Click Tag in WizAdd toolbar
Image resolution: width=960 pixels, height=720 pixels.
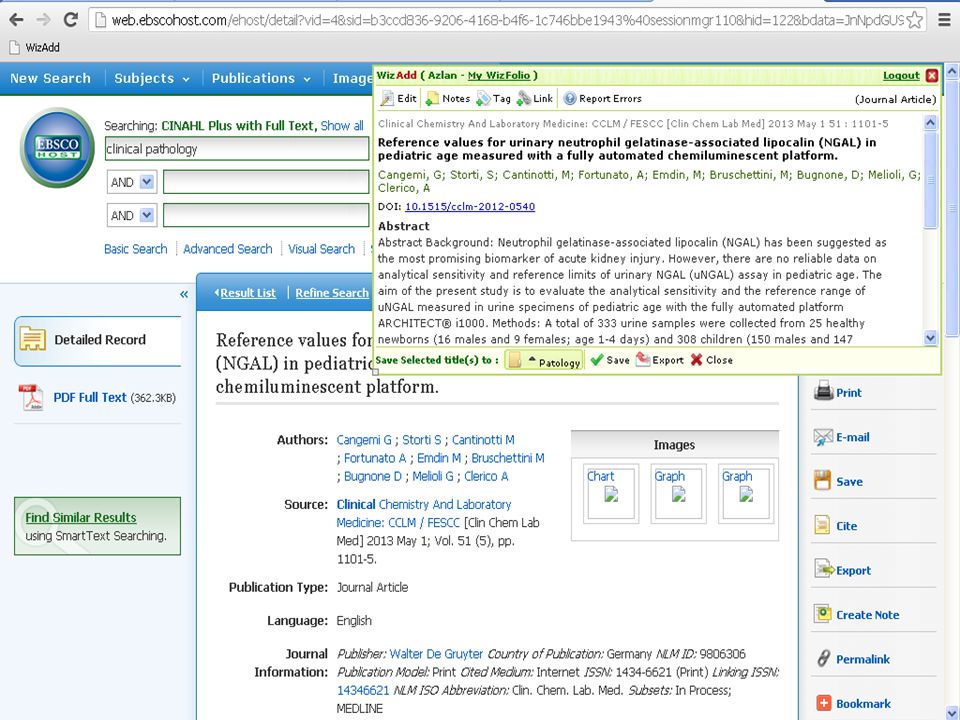(x=493, y=98)
